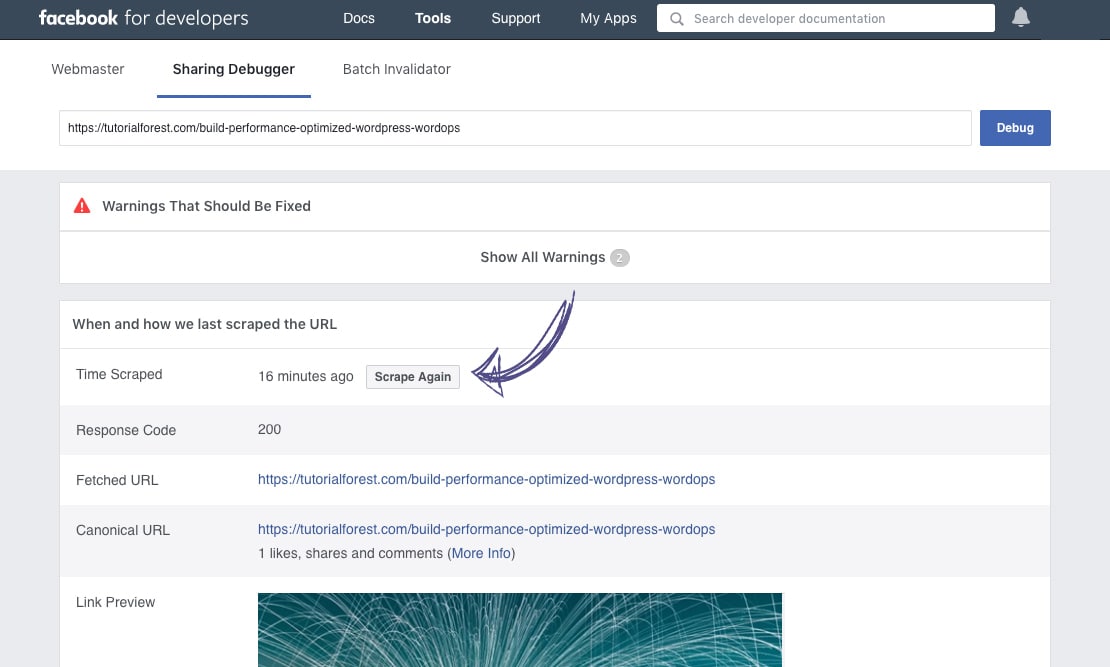1110x667 pixels.
Task: Open the Docs menu
Action: [x=359, y=18]
